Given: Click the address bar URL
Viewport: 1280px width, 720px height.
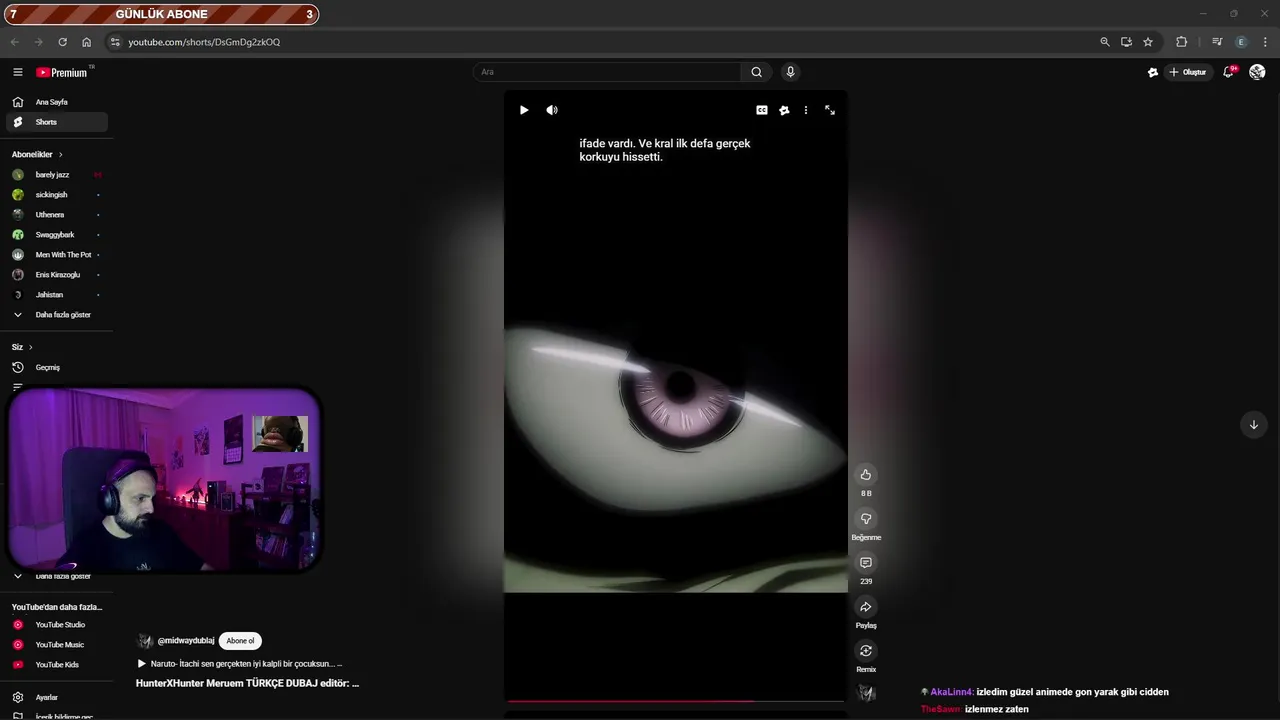Looking at the screenshot, I should [204, 42].
